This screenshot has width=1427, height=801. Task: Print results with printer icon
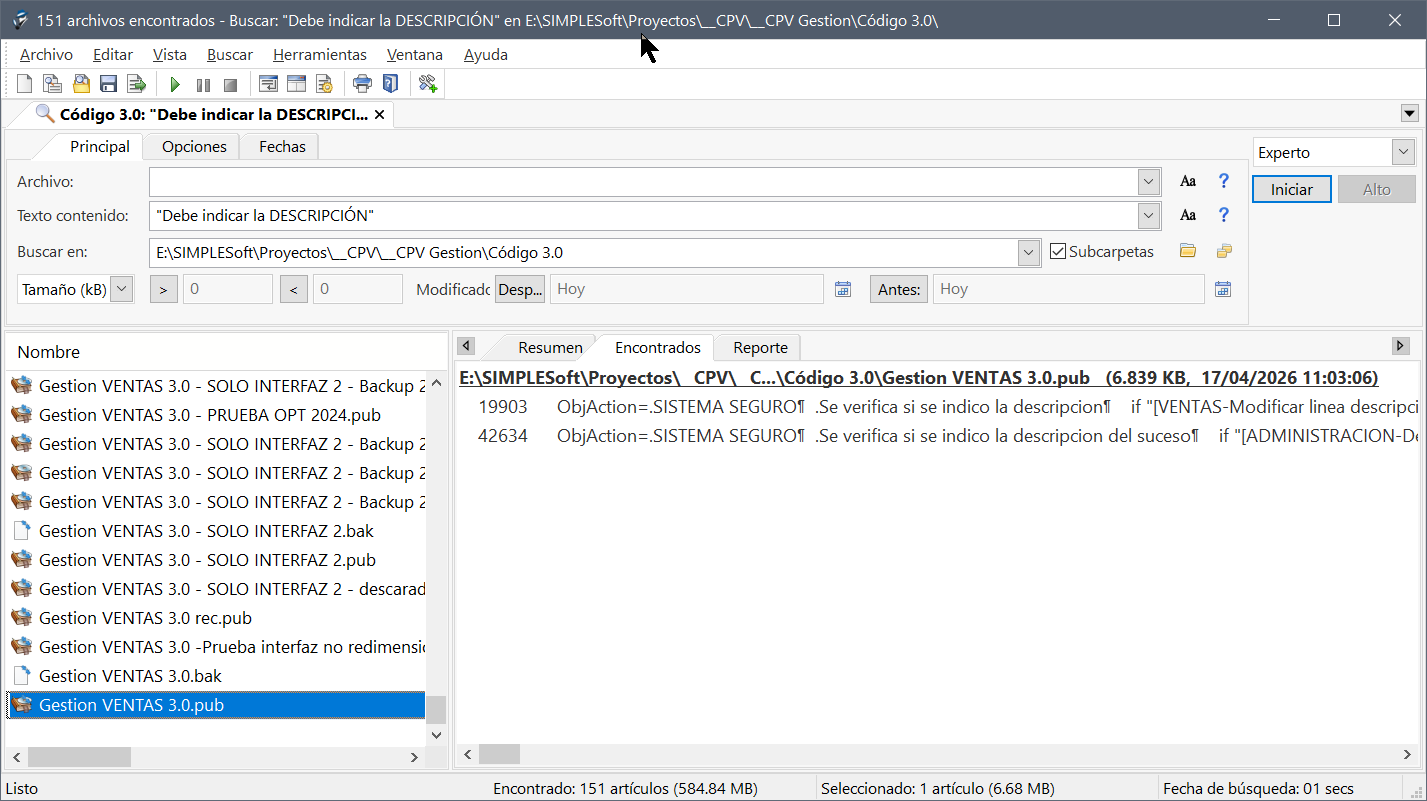362,84
